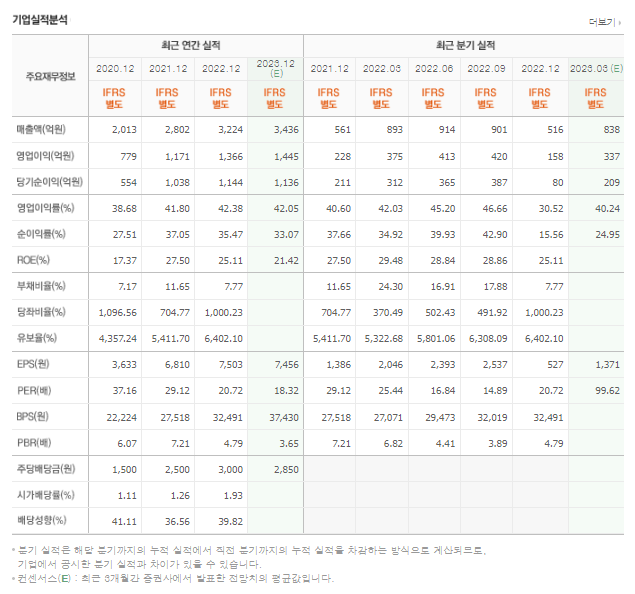Click the 2023.03 (E) quarterly column header

(596, 69)
